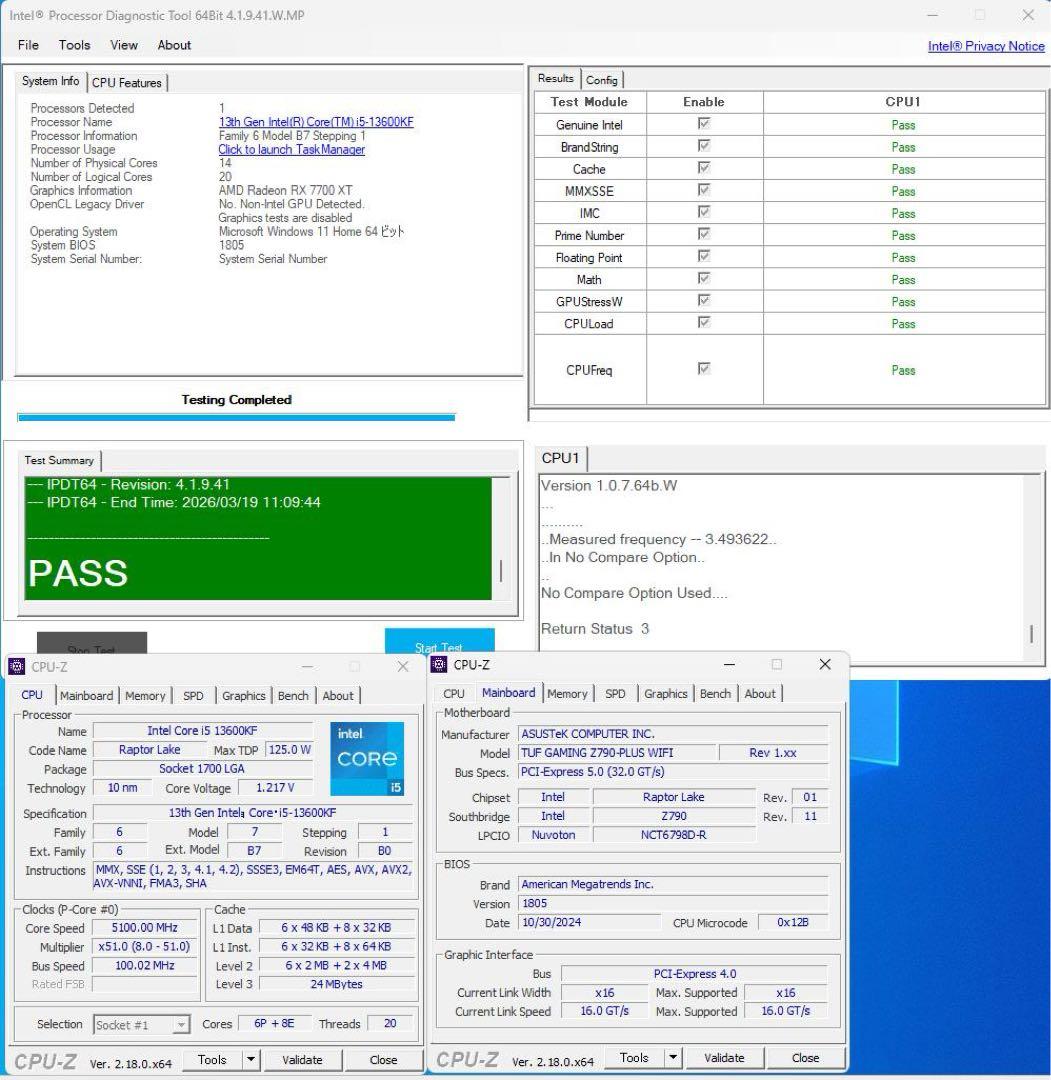1051x1080 pixels.
Task: Expand Tools dropdown arrow in Mainboard window
Action: [673, 1057]
